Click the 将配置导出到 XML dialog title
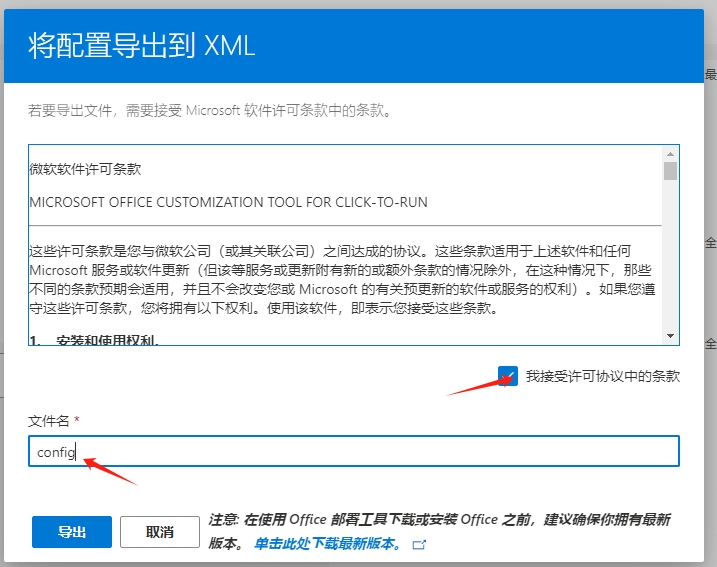Screen dimensions: 717x567 [141, 46]
